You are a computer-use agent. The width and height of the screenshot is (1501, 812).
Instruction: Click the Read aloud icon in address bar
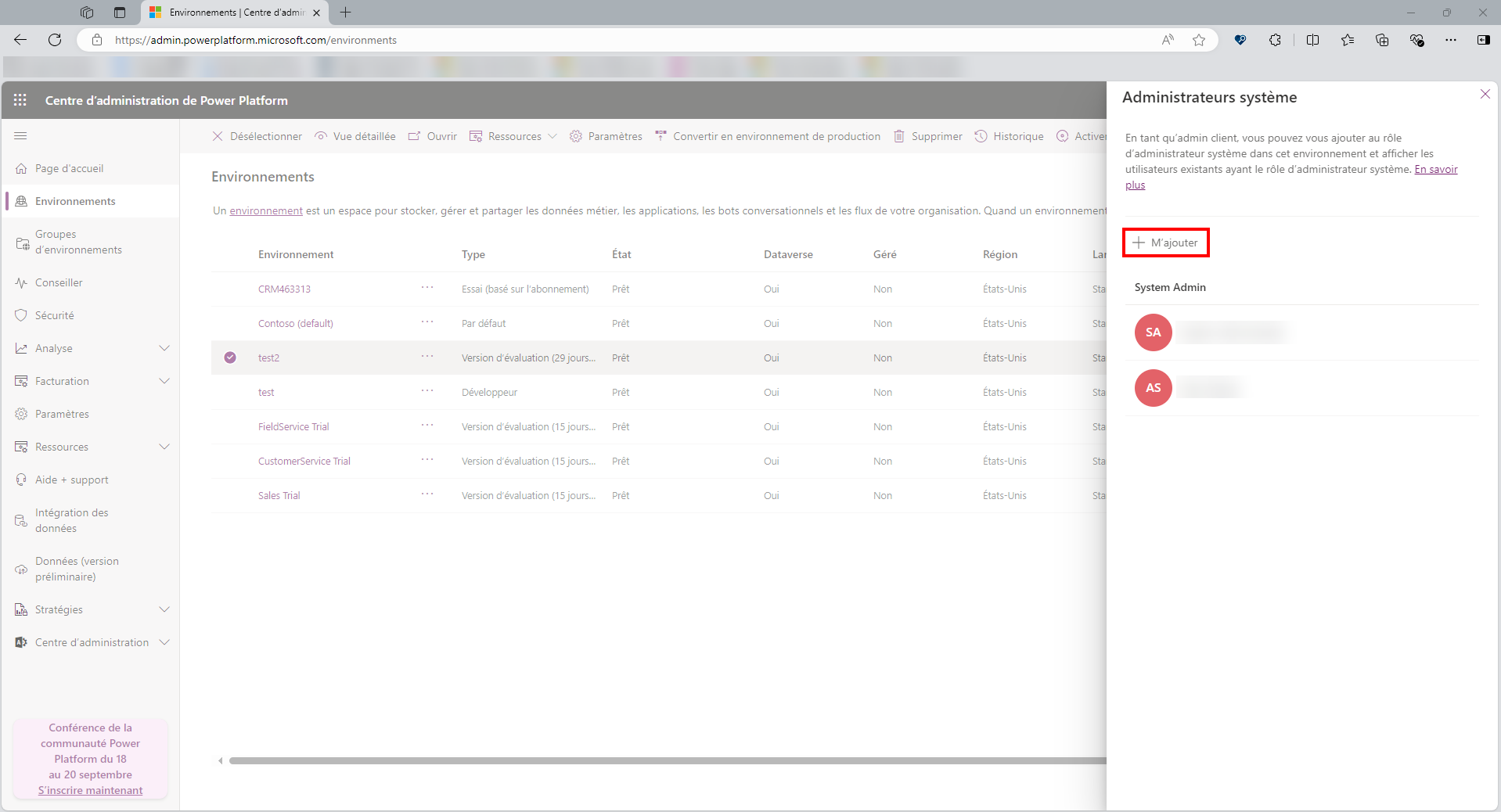pyautogui.click(x=1168, y=40)
